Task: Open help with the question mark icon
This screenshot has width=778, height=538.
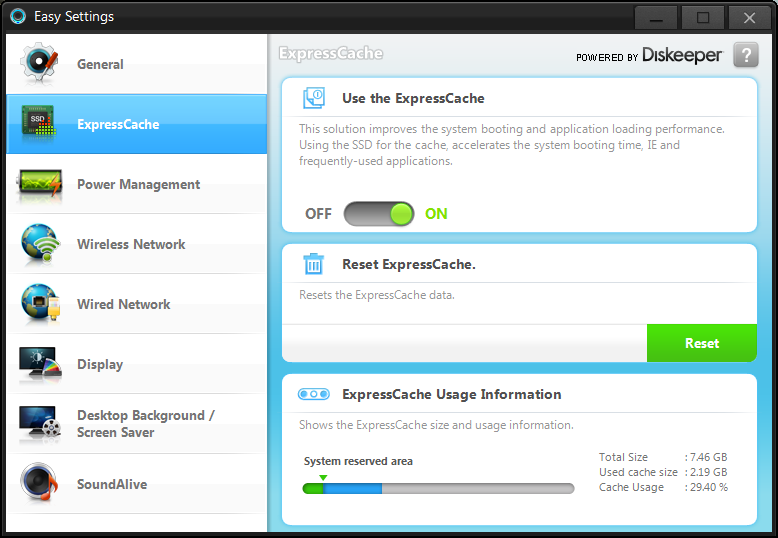Action: coord(745,55)
